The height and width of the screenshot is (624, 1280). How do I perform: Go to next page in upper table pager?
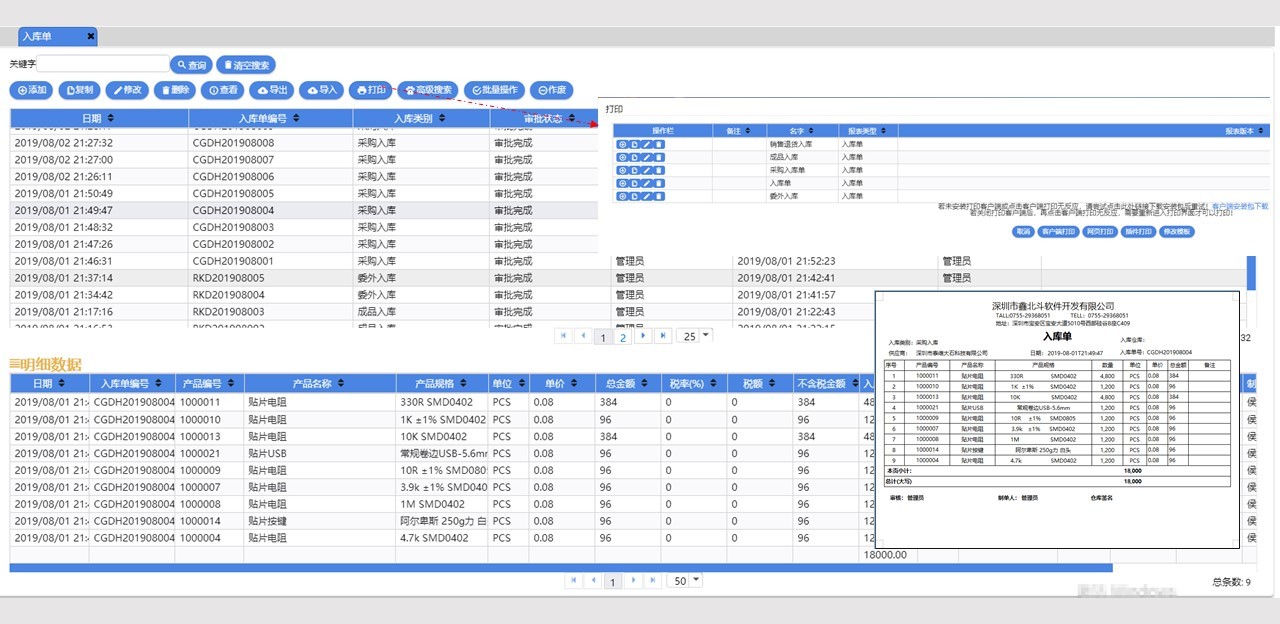[x=643, y=336]
